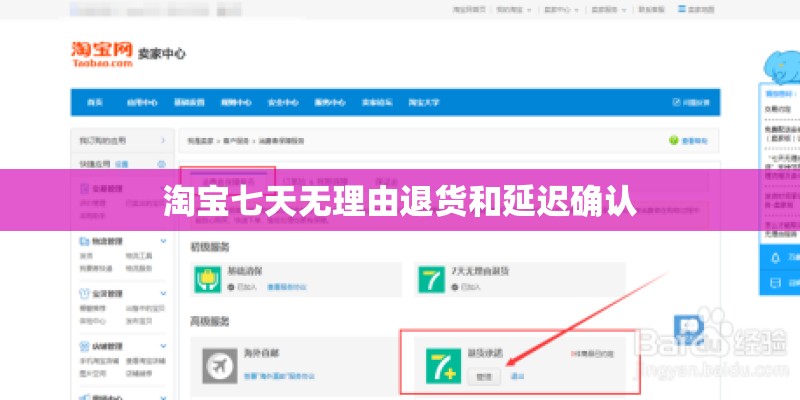Collapse the 物流管理 sidebar section chevron
Screen dimensions: 800x400
pyautogui.click(x=163, y=241)
